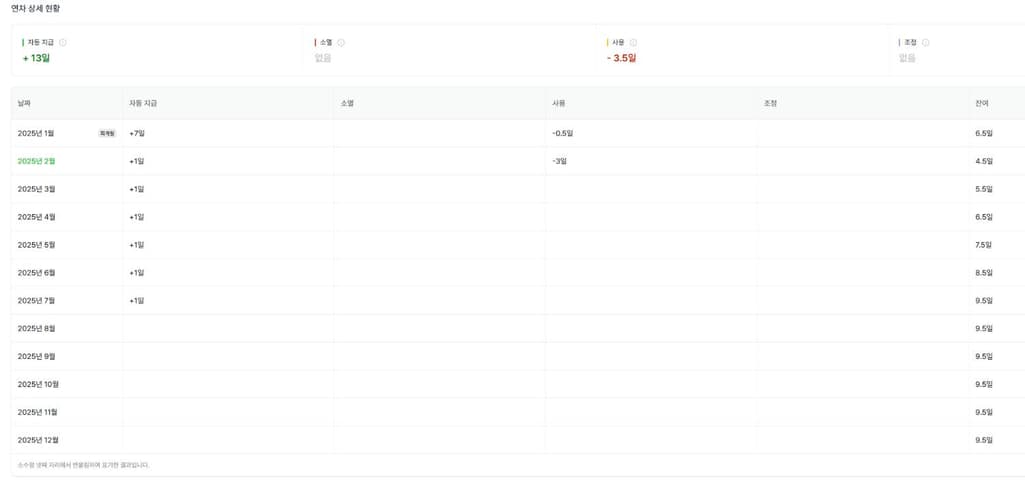Open the info icon beside 사용 summary
The height and width of the screenshot is (489, 1025).
tap(633, 42)
